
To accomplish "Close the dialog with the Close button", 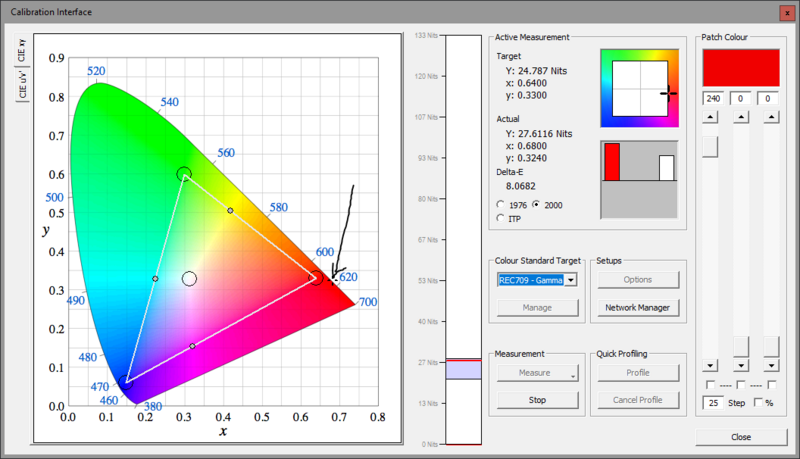I will 741,437.
